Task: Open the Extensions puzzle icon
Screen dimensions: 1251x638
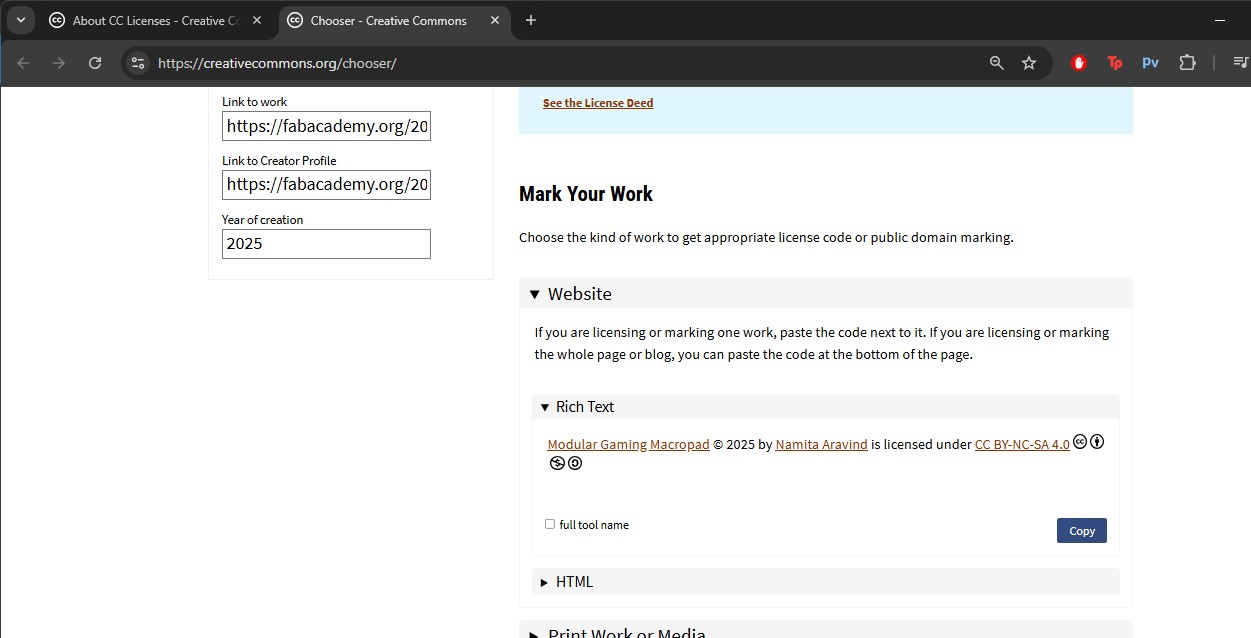Action: (1187, 63)
